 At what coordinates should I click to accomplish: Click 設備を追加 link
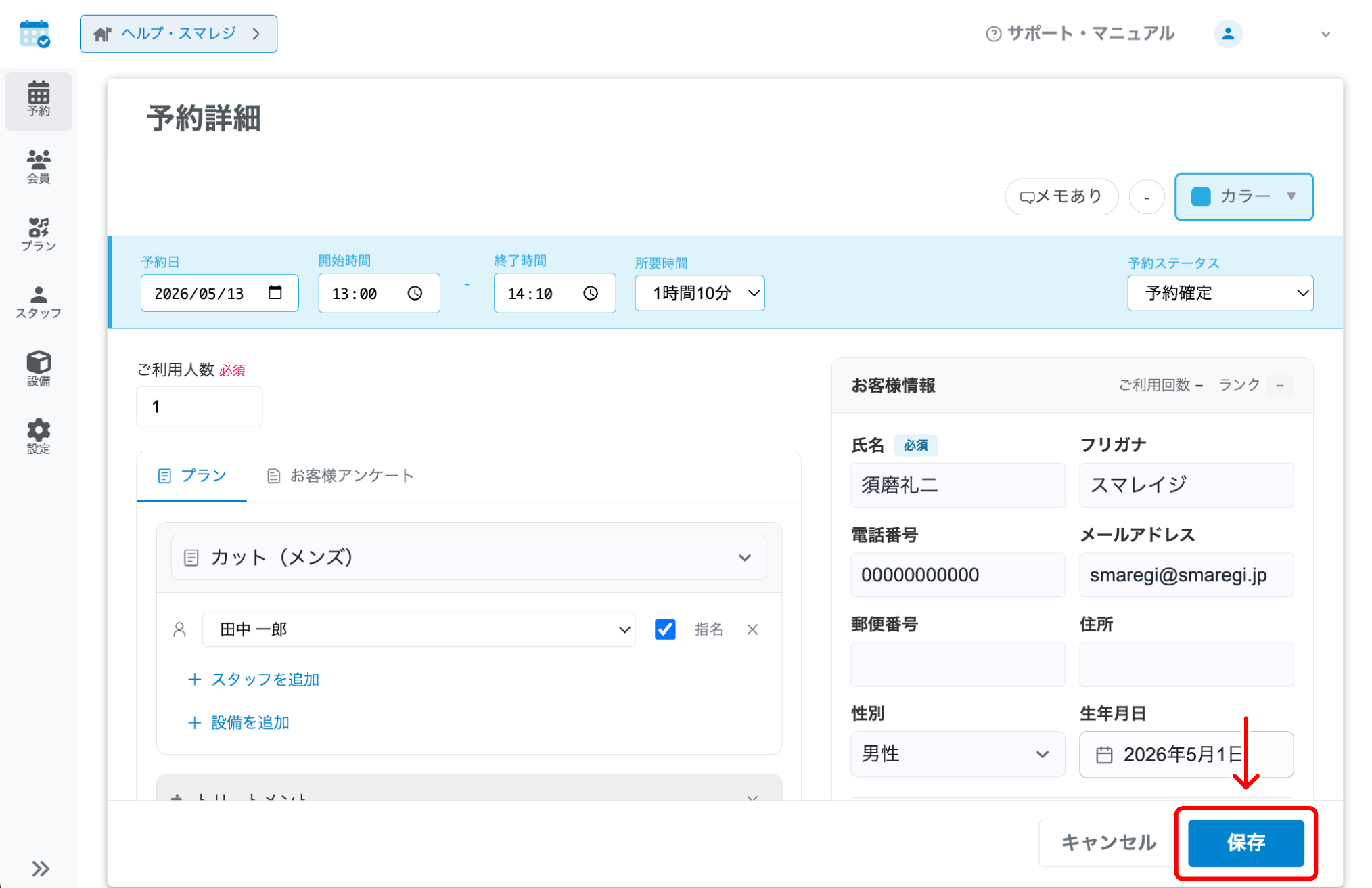pos(239,723)
